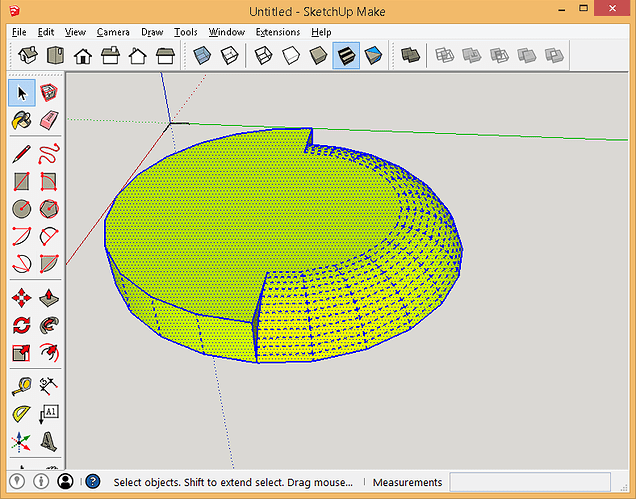
Task: Choose the Rotated Rectangle tool
Action: [x=49, y=182]
